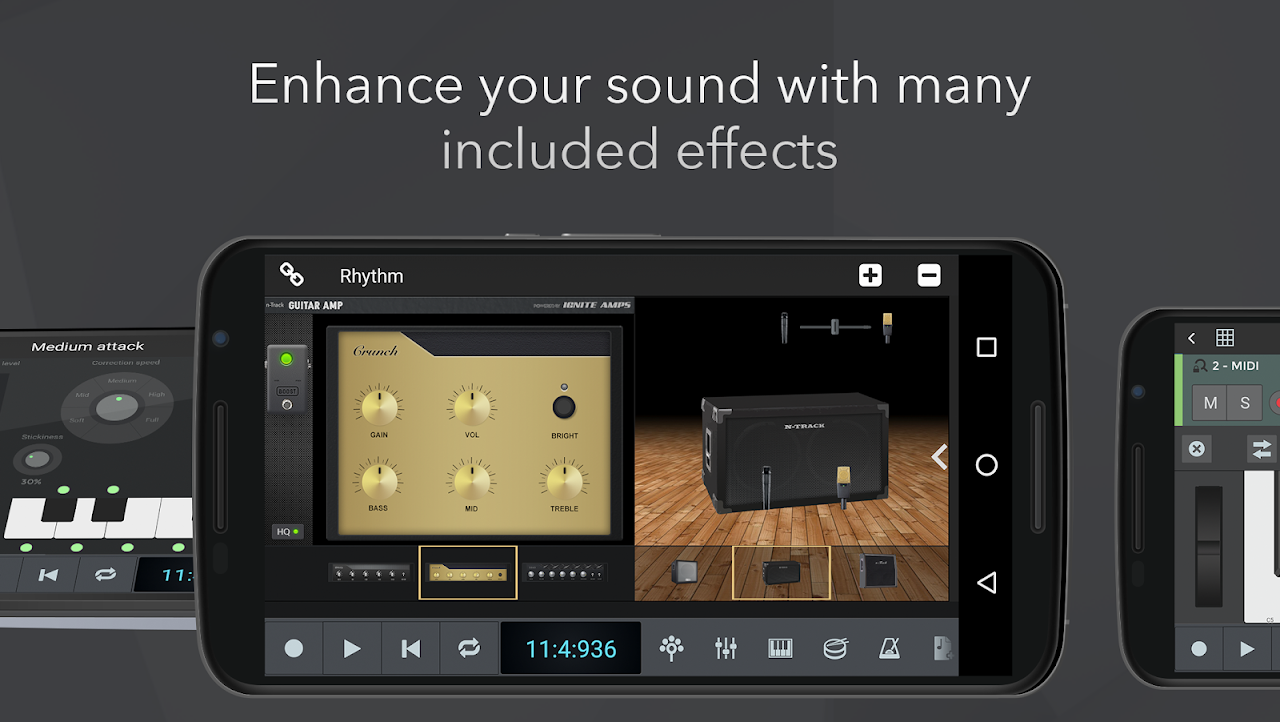The width and height of the screenshot is (1280, 722).
Task: Add an effect with the plus button
Action: pos(870,275)
